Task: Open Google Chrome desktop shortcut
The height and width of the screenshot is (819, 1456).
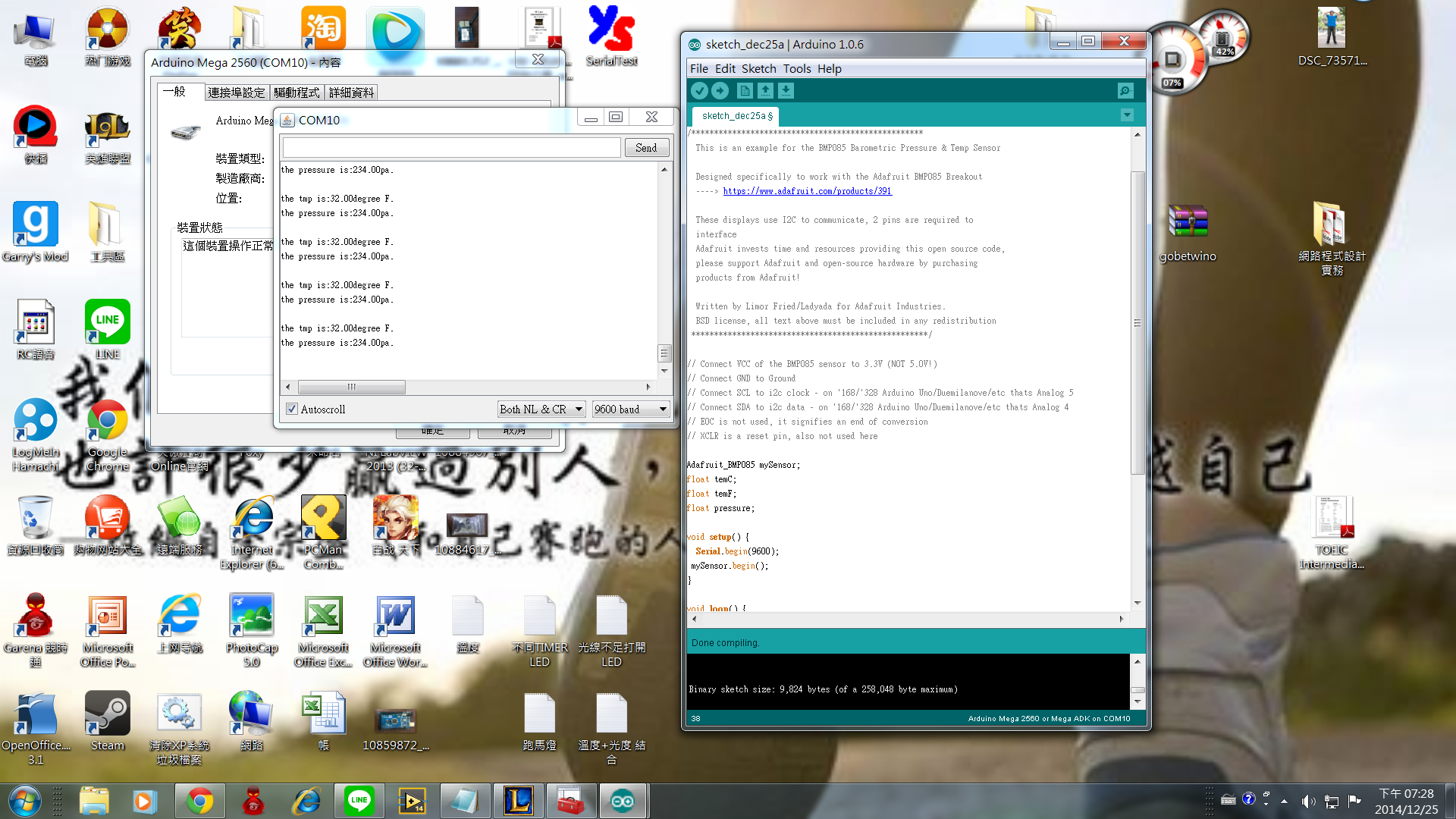Action: (x=108, y=435)
